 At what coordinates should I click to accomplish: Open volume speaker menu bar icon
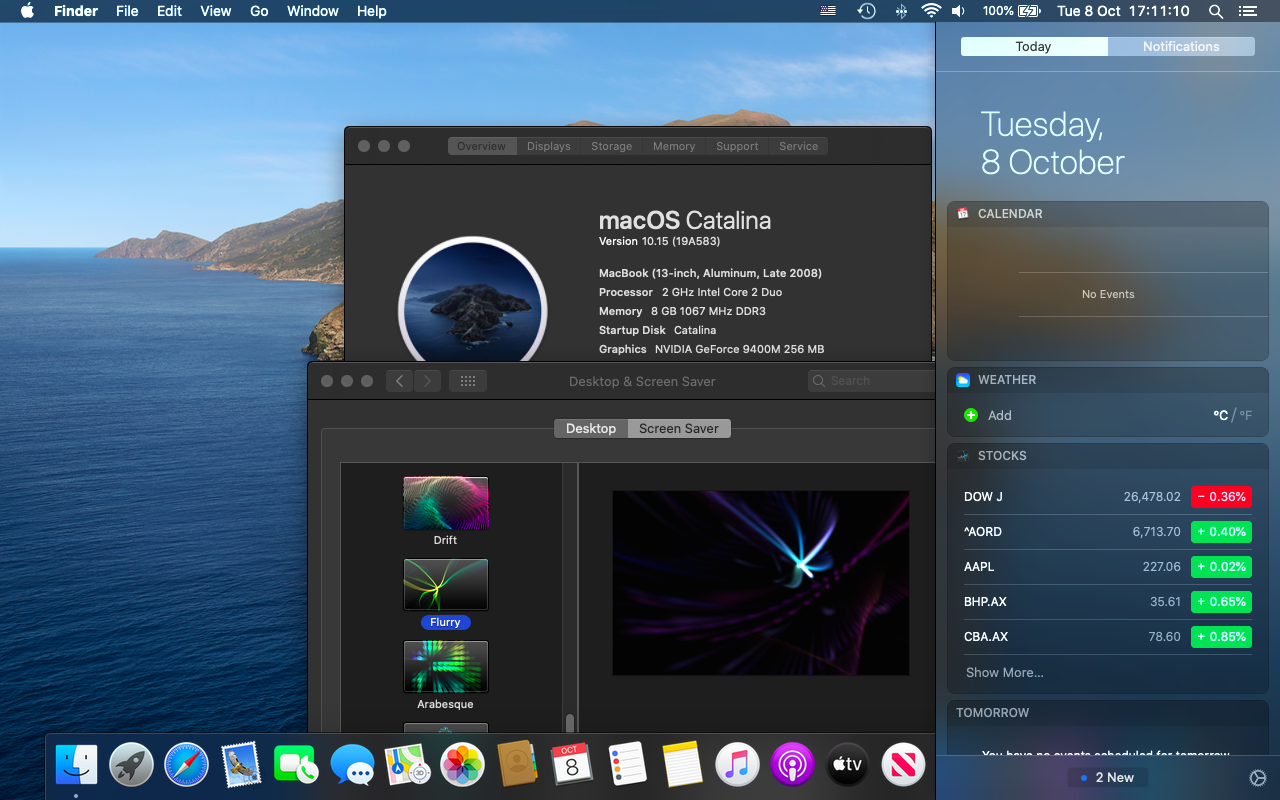point(958,11)
